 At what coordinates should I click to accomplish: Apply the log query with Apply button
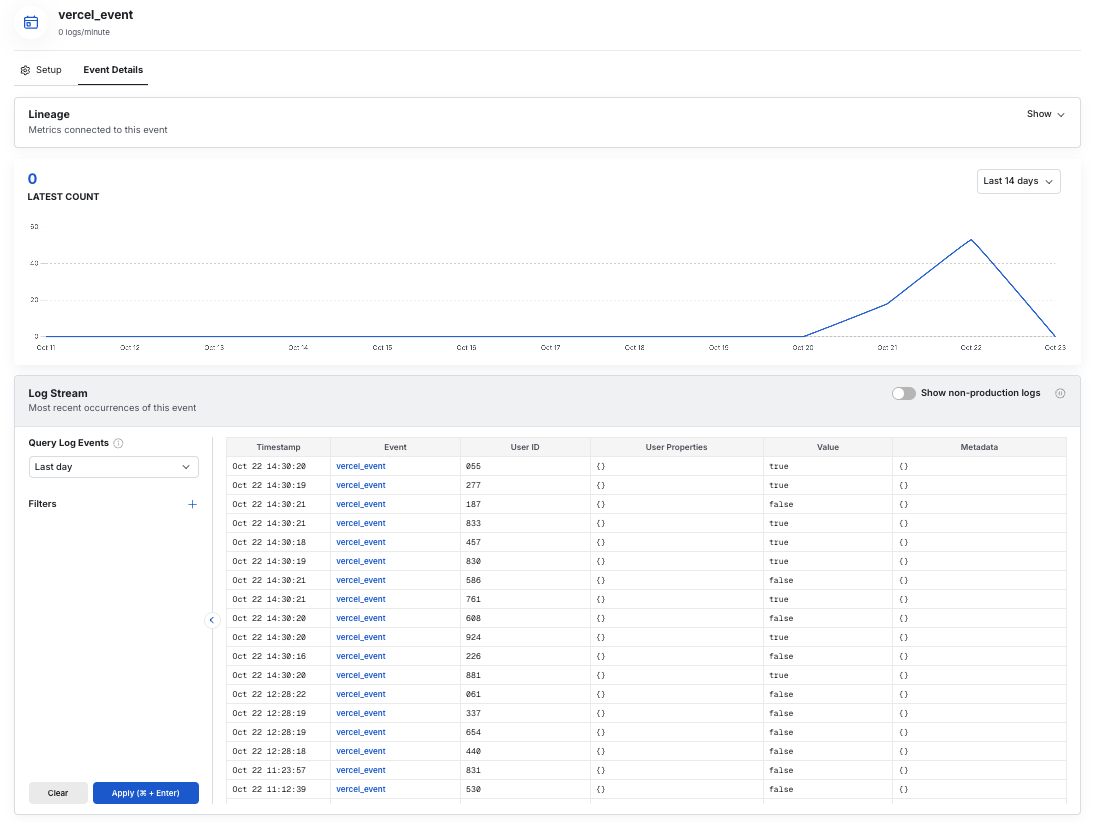point(146,792)
